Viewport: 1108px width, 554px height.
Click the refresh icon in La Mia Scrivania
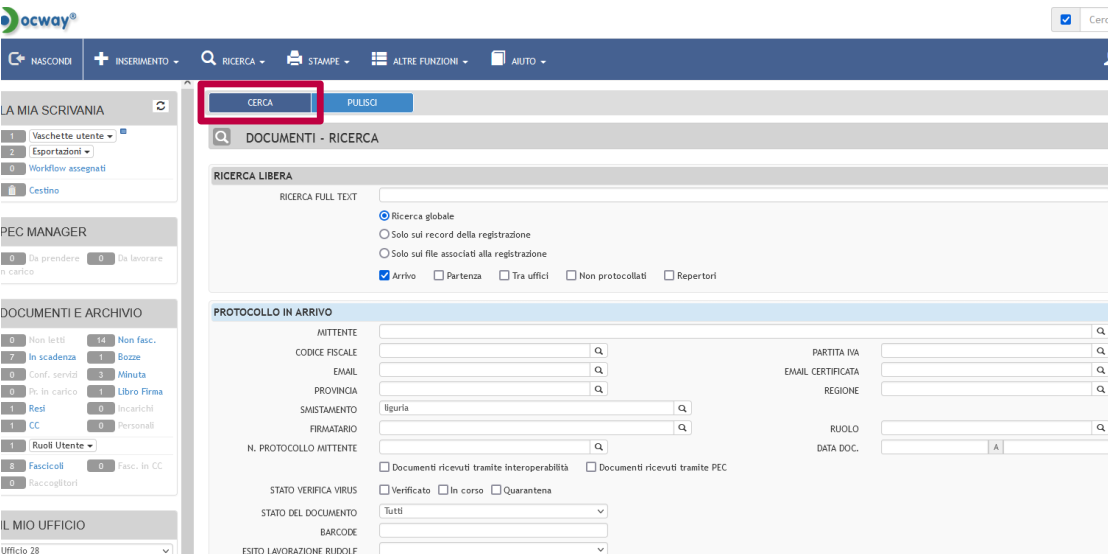coord(160,107)
